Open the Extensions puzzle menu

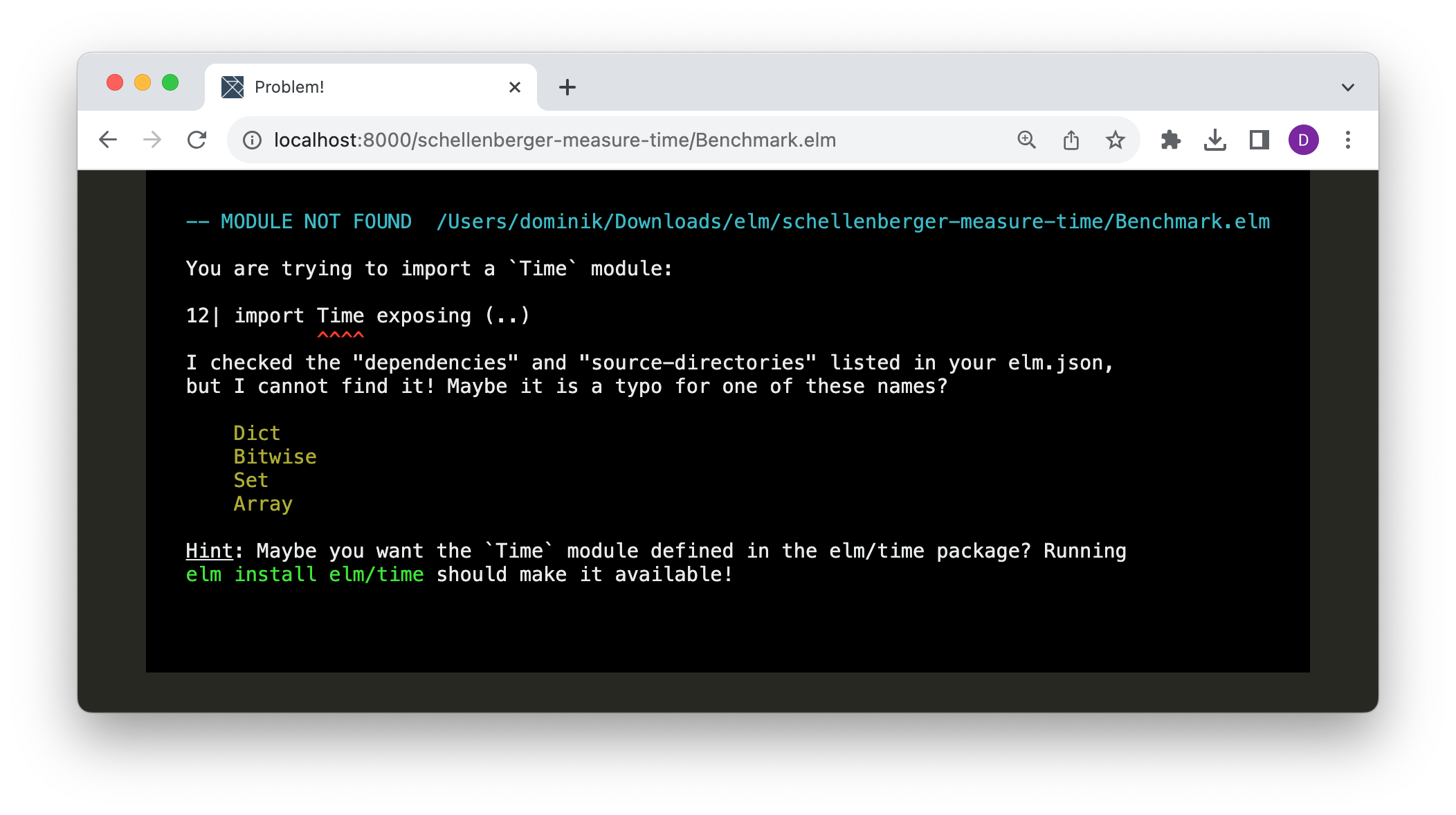pyautogui.click(x=1171, y=140)
